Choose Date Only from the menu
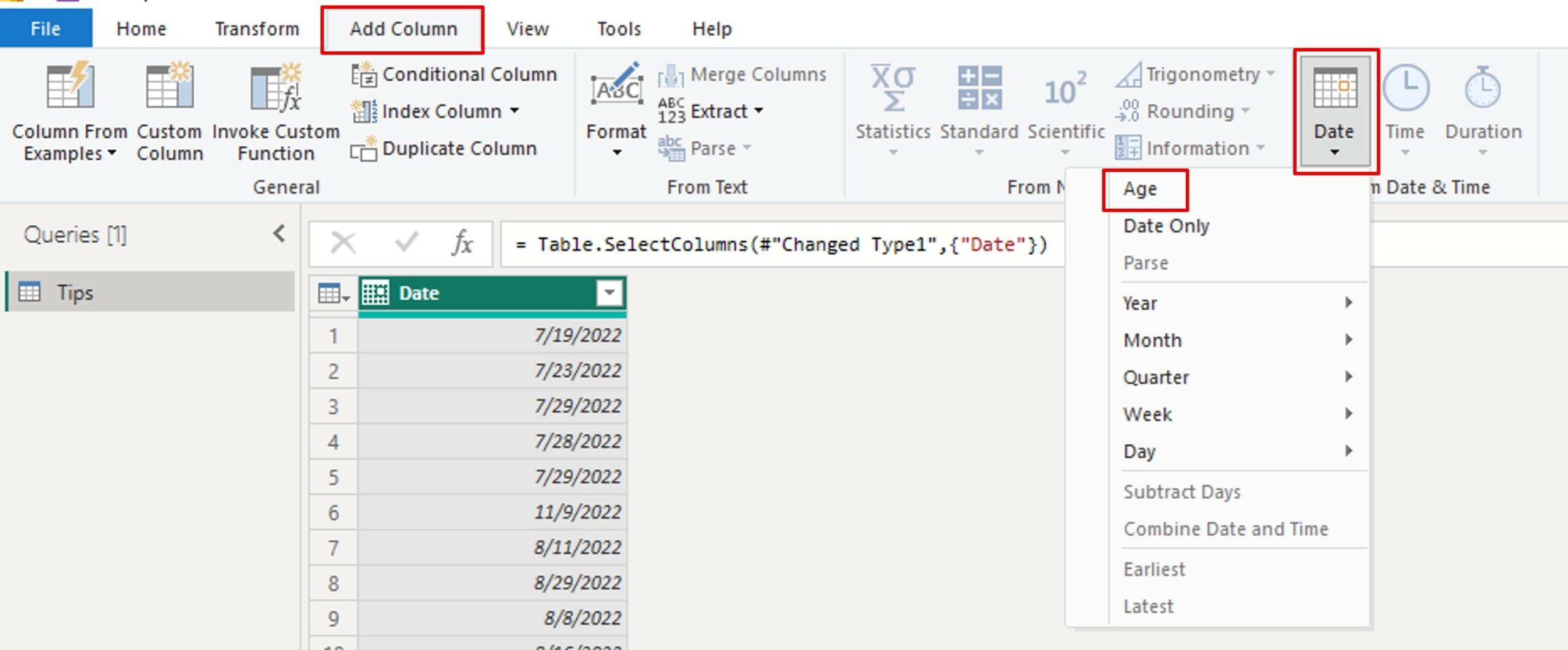This screenshot has width=1568, height=650. 1167,226
